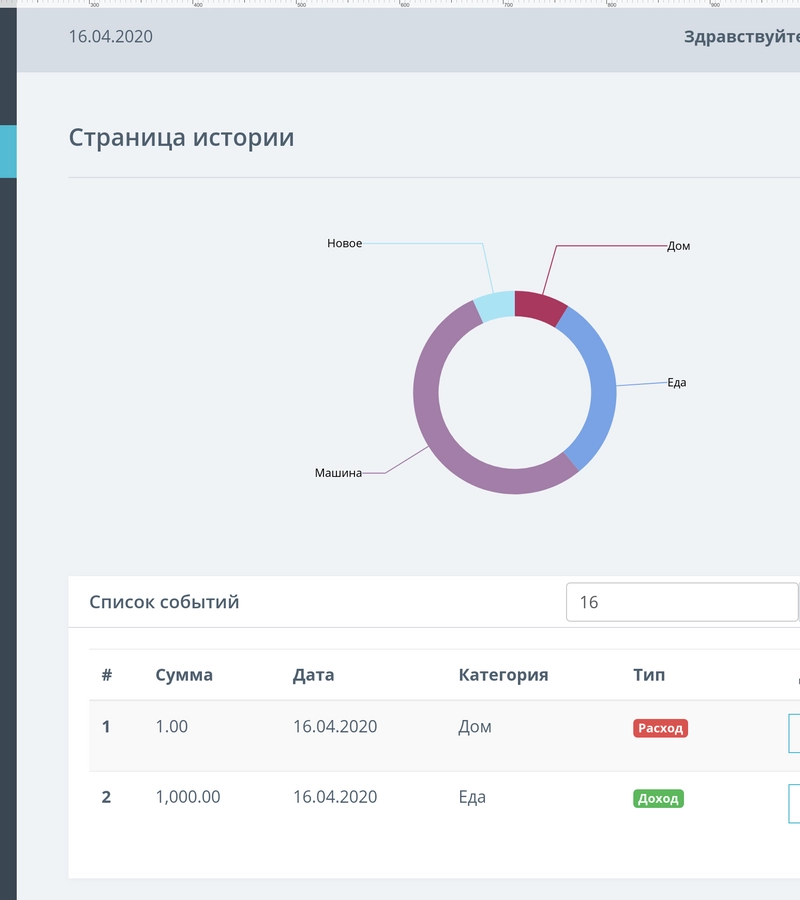Select the highlighted teal sidebar item
The height and width of the screenshot is (900, 800).
pyautogui.click(x=8, y=151)
